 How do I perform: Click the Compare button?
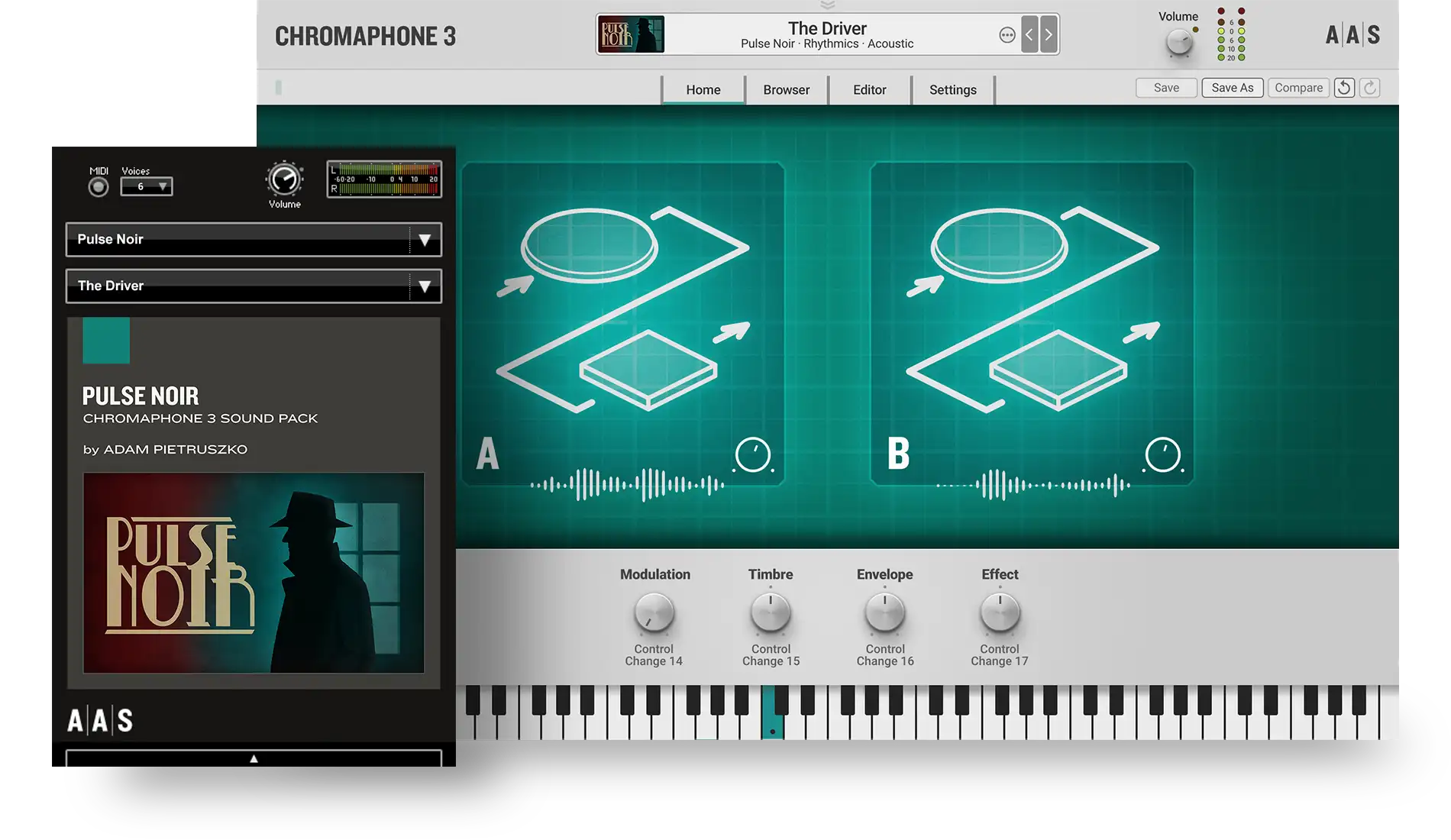(x=1298, y=88)
